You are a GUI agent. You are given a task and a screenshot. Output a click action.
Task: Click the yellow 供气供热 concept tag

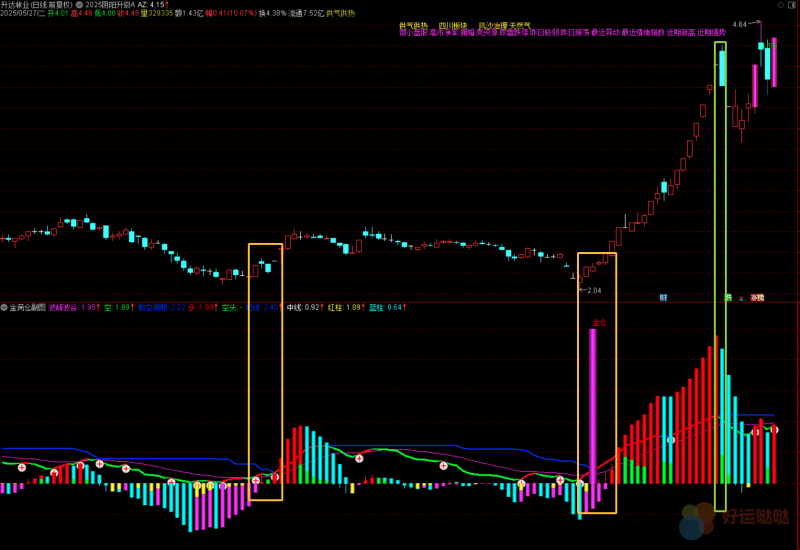point(413,25)
